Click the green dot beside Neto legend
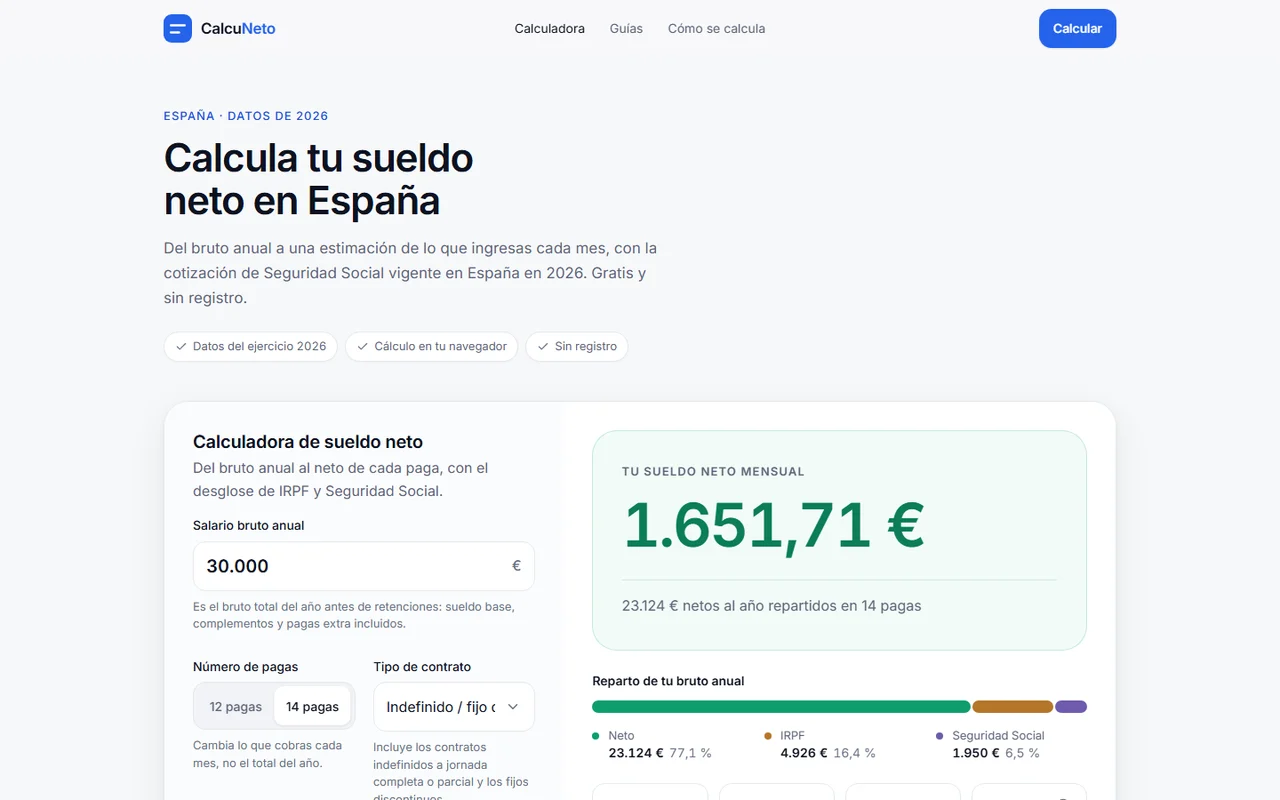The width and height of the screenshot is (1280, 800). pos(596,736)
